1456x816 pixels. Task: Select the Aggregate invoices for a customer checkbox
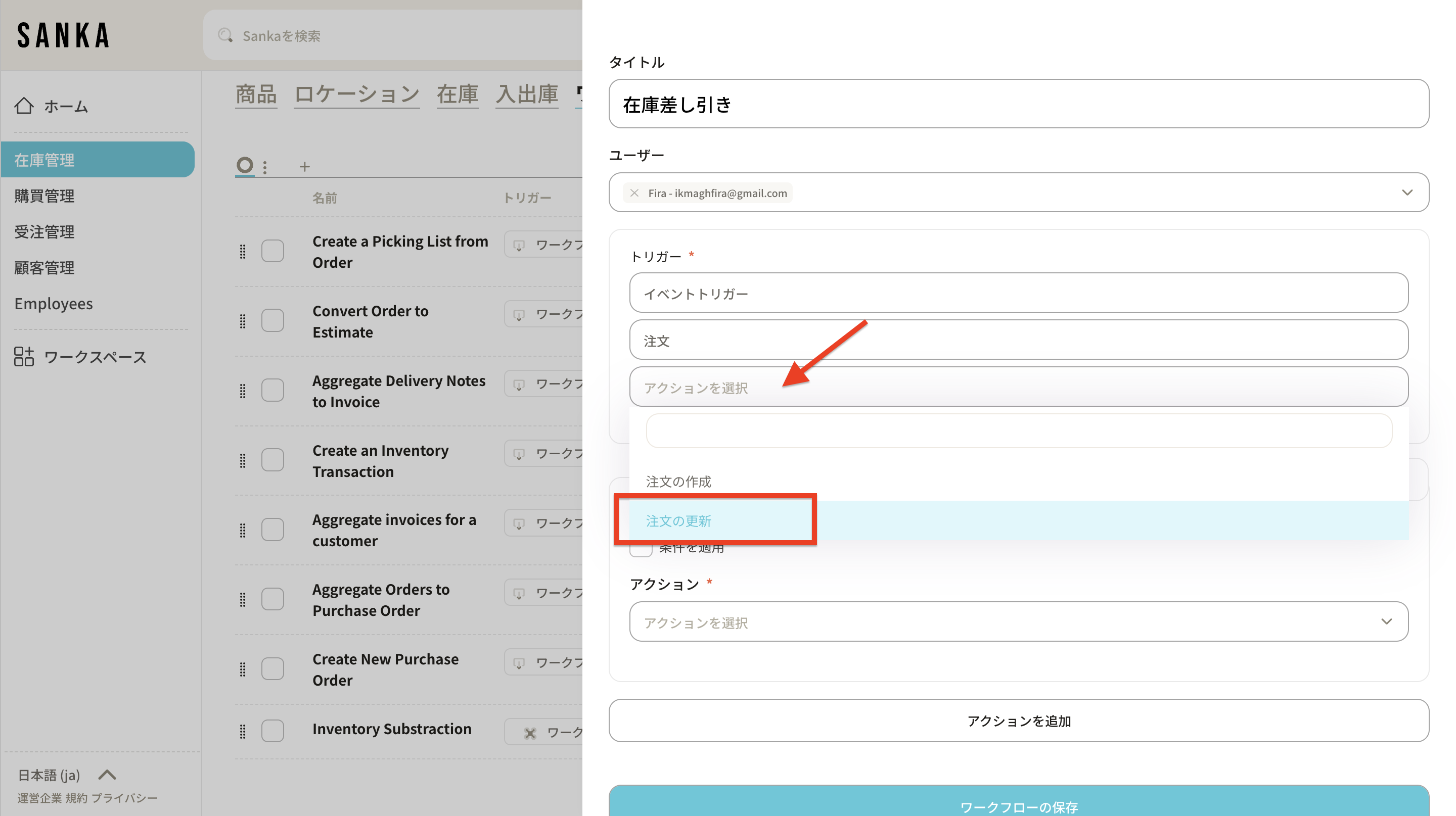tap(272, 530)
